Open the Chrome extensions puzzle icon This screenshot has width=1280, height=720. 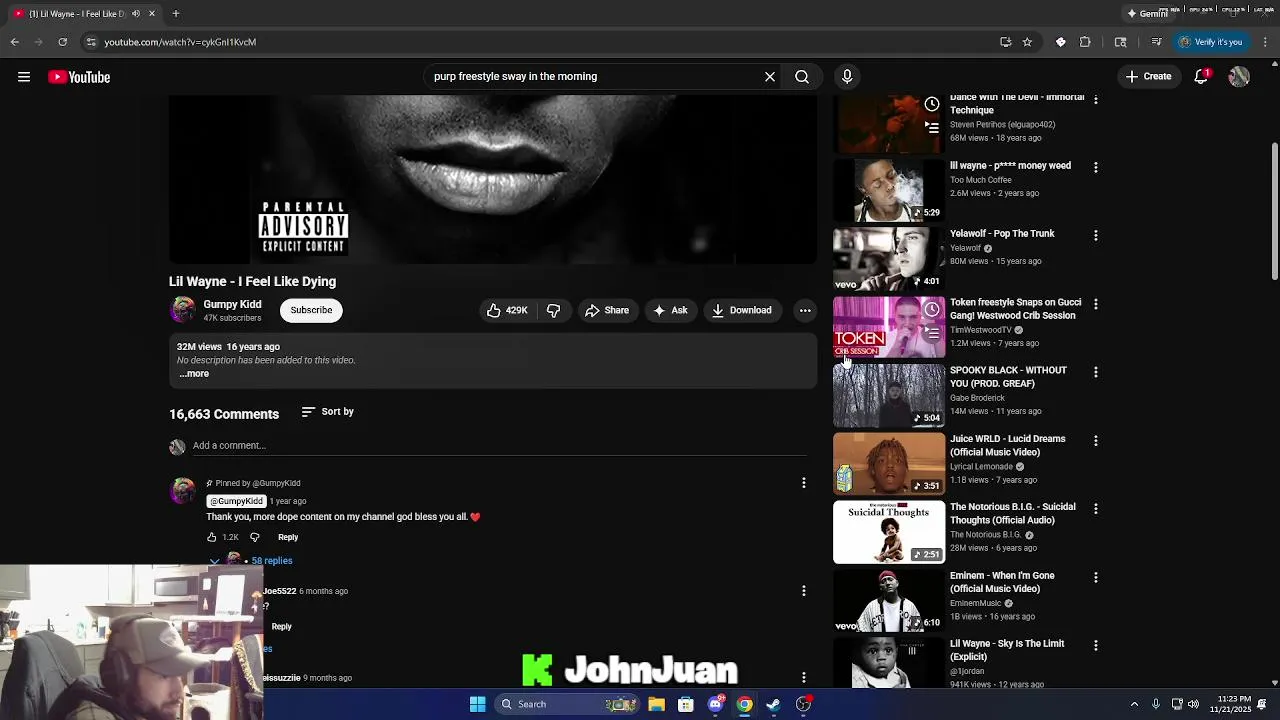pos(1085,42)
